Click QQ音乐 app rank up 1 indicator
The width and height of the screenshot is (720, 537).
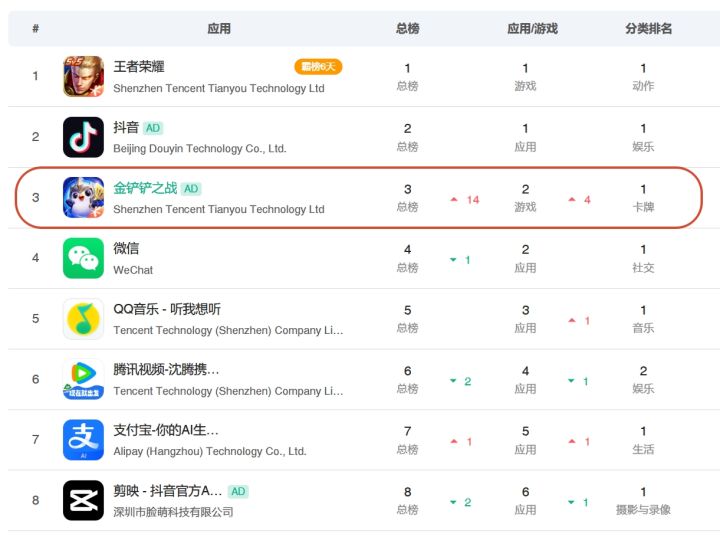(x=579, y=321)
